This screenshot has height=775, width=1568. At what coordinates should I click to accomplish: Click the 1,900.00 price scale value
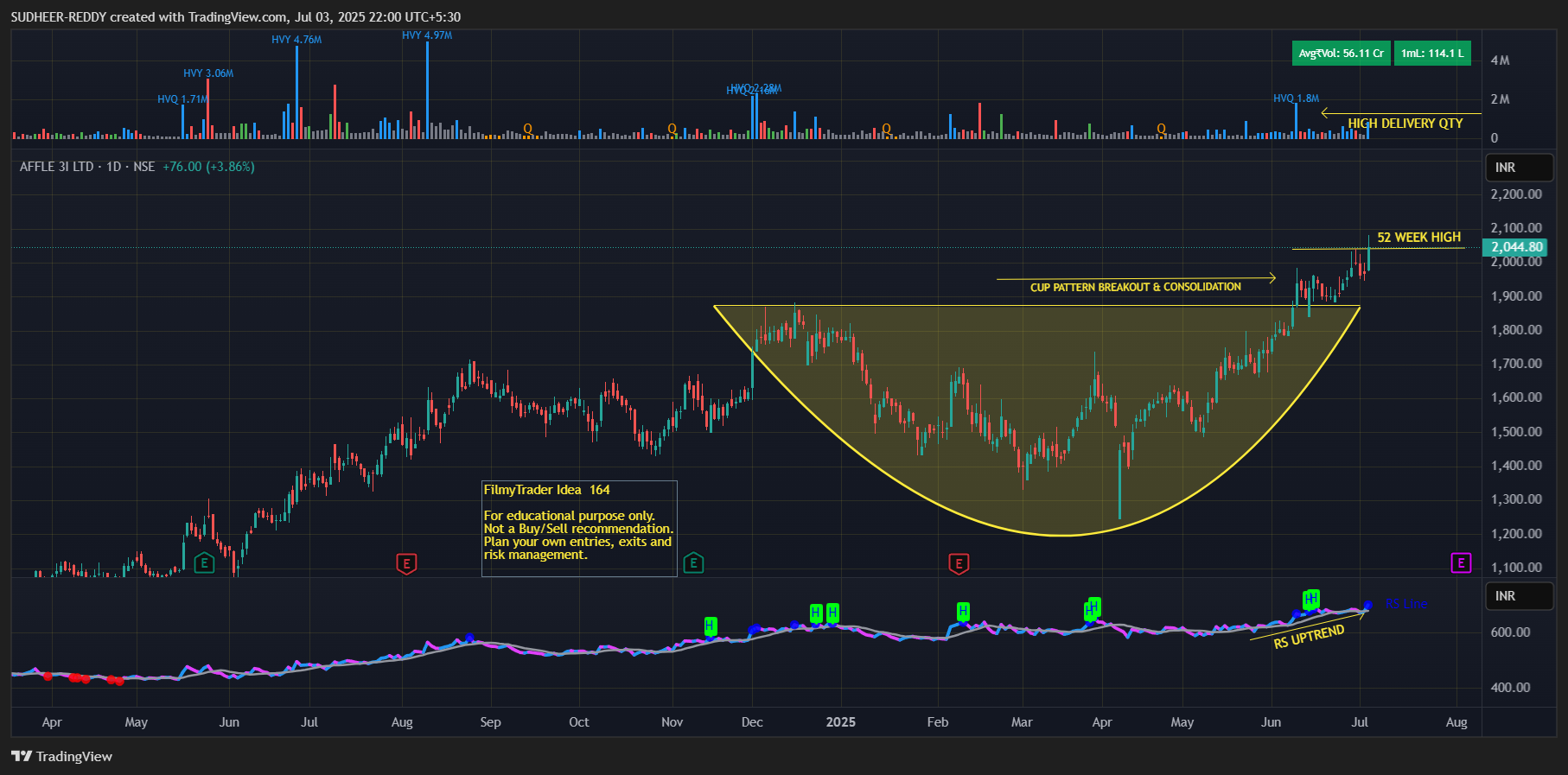tap(1516, 296)
